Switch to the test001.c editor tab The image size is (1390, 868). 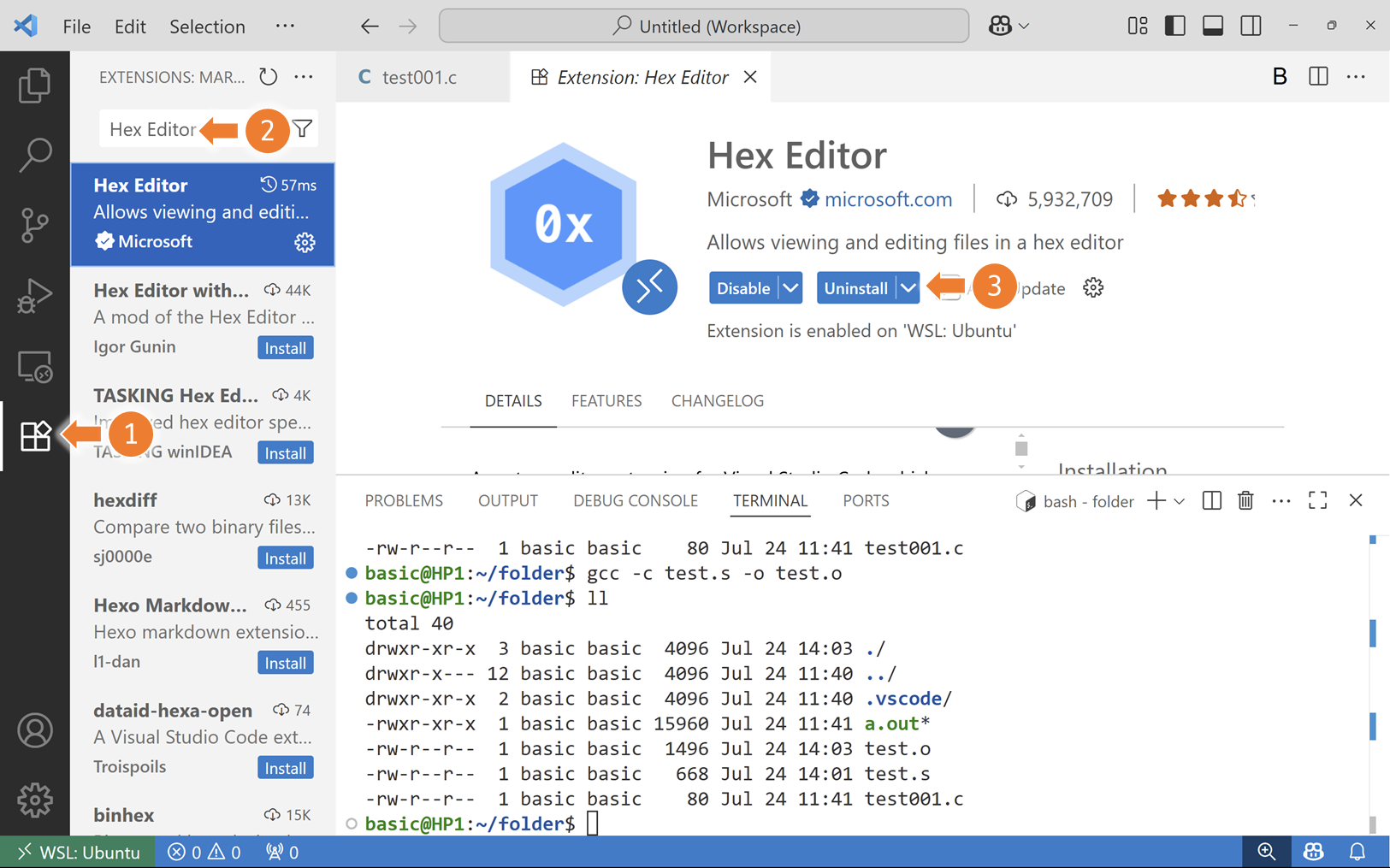[423, 77]
